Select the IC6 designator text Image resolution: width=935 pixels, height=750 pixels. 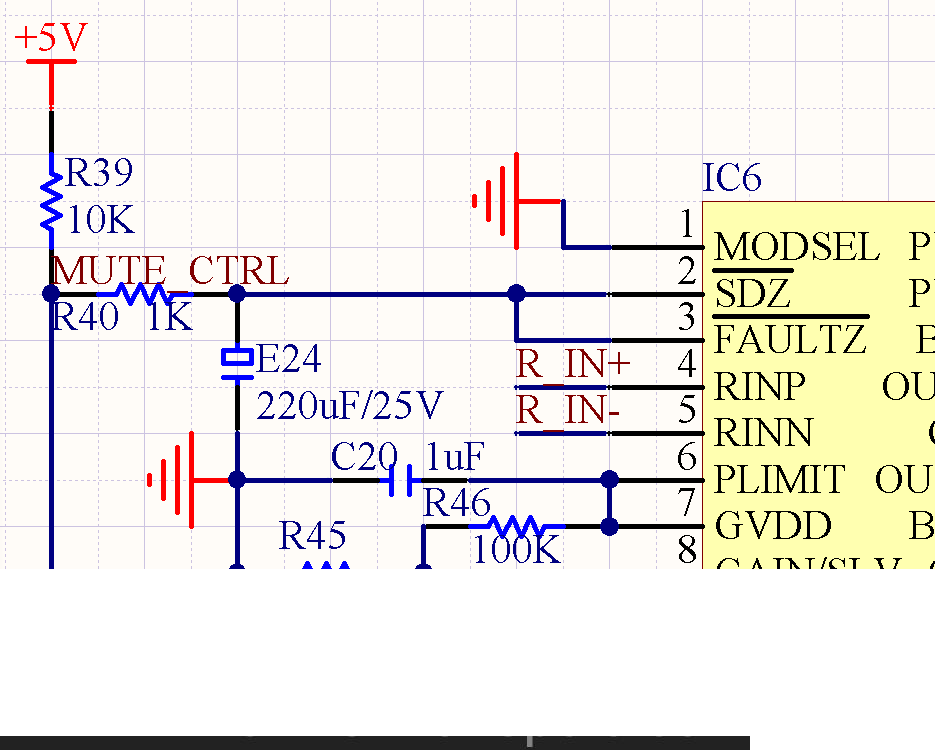pos(732,178)
